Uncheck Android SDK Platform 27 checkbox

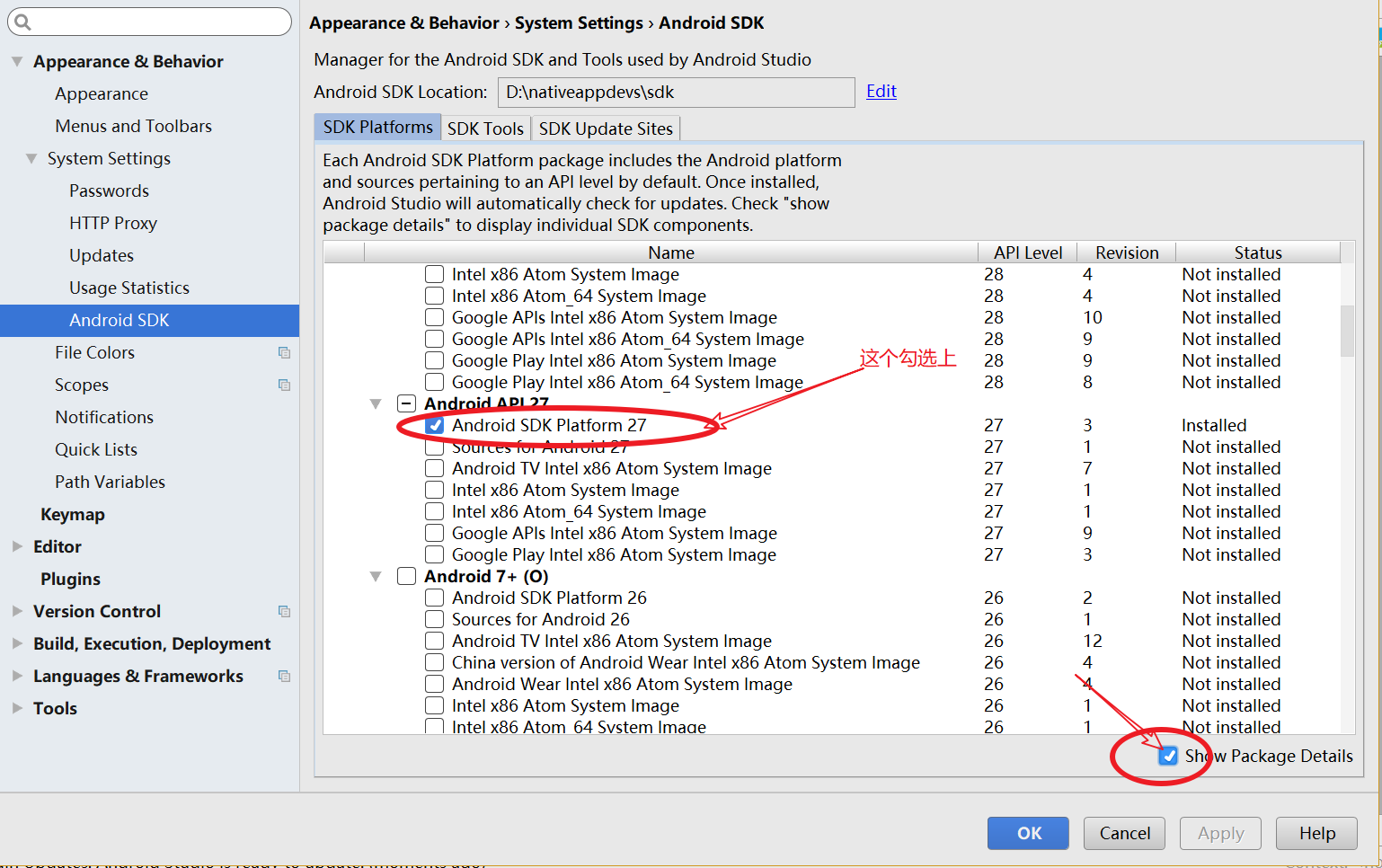click(x=435, y=425)
